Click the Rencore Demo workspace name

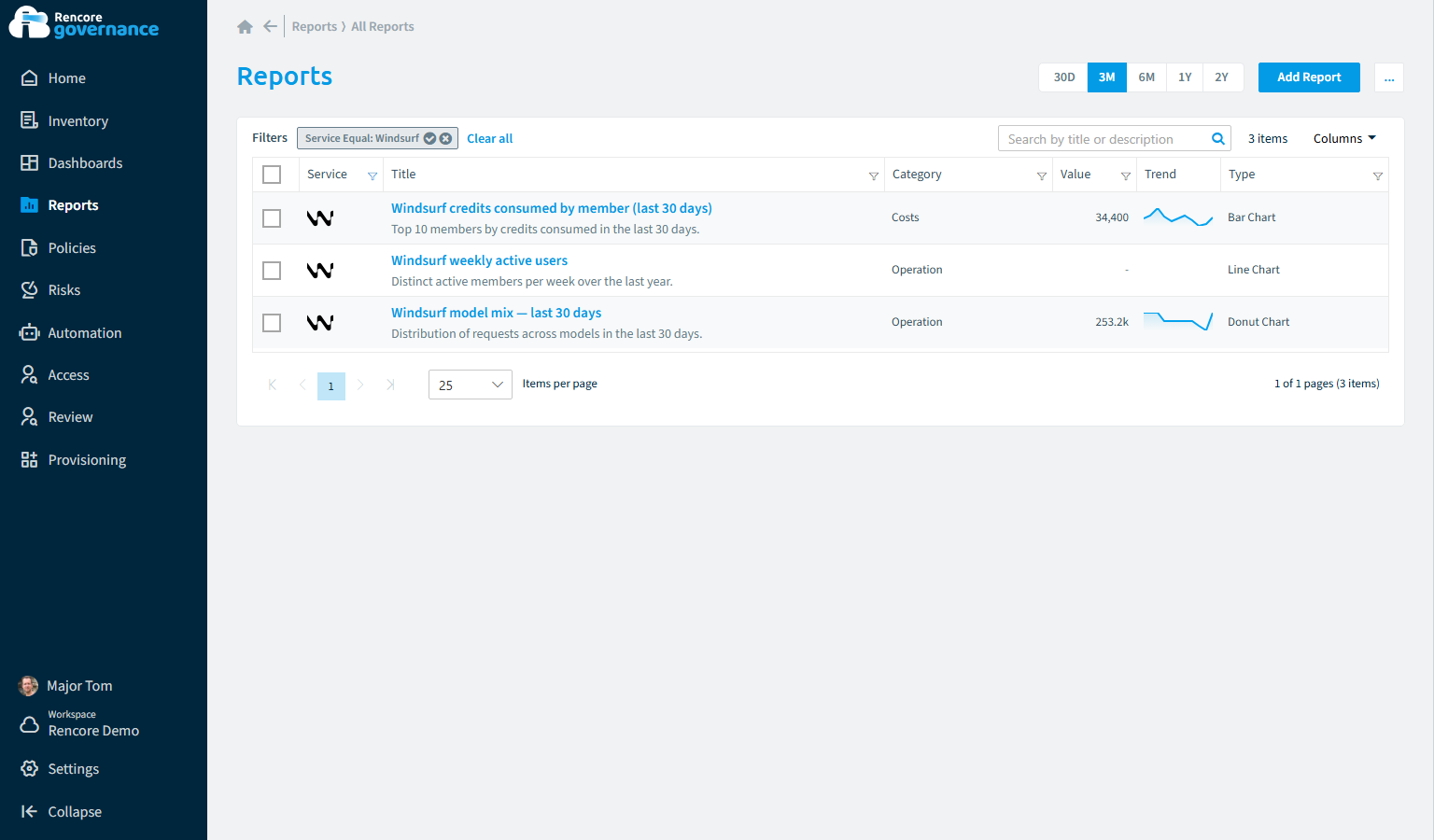pyautogui.click(x=93, y=731)
